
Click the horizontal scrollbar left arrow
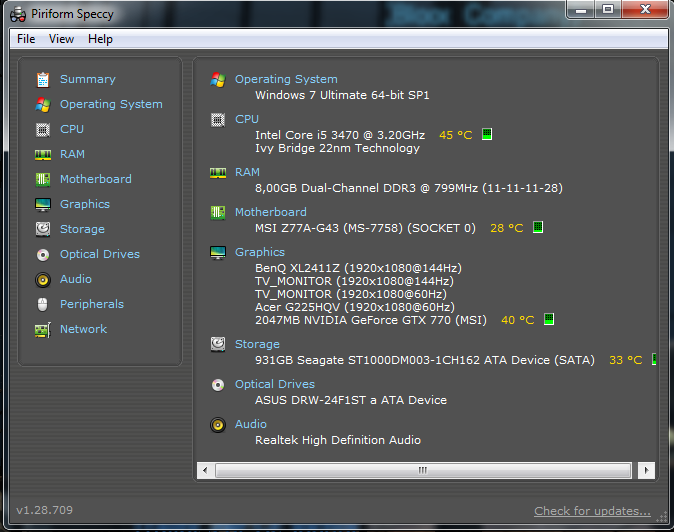tap(205, 470)
